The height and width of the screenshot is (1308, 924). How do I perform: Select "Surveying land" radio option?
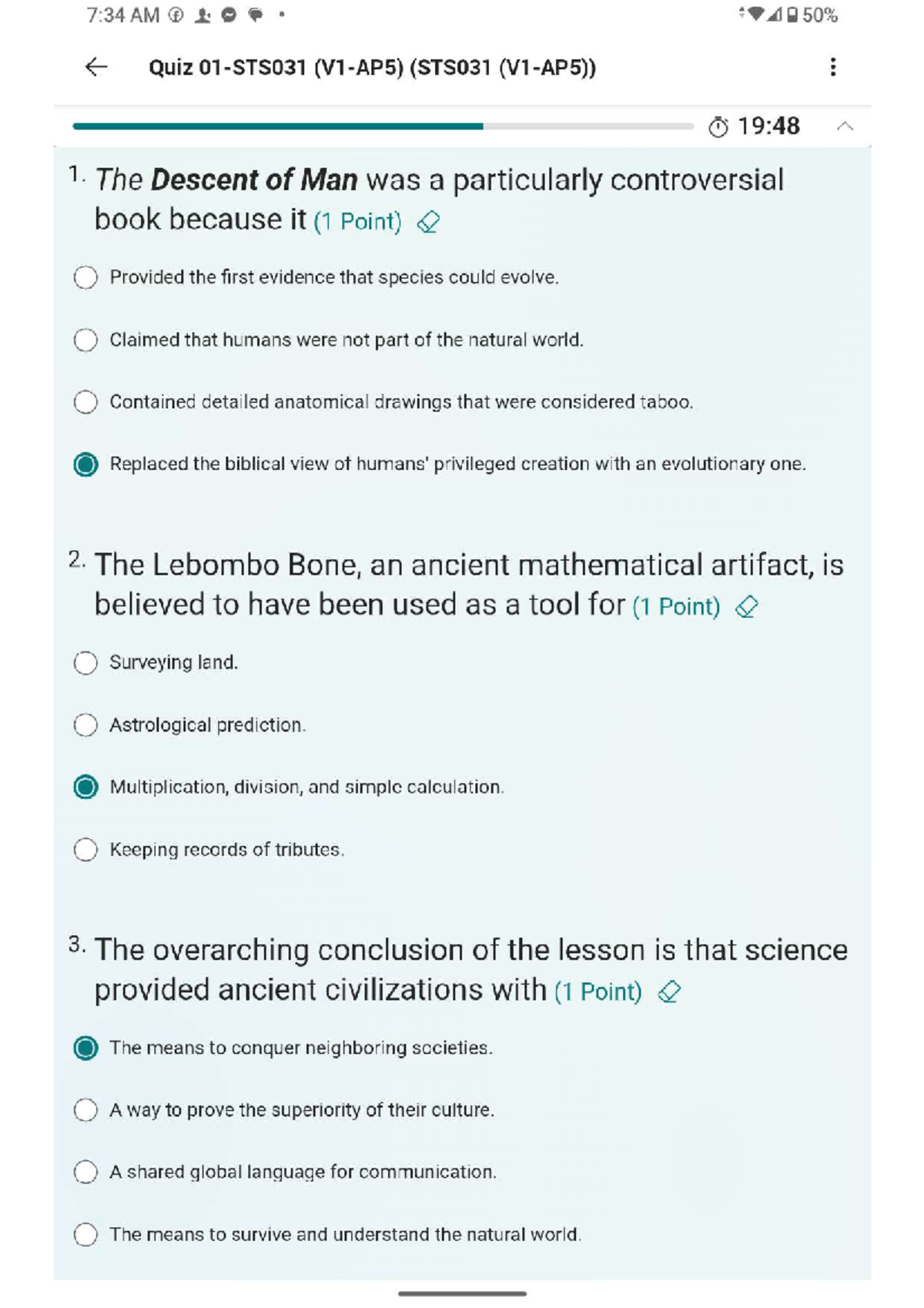pos(85,662)
